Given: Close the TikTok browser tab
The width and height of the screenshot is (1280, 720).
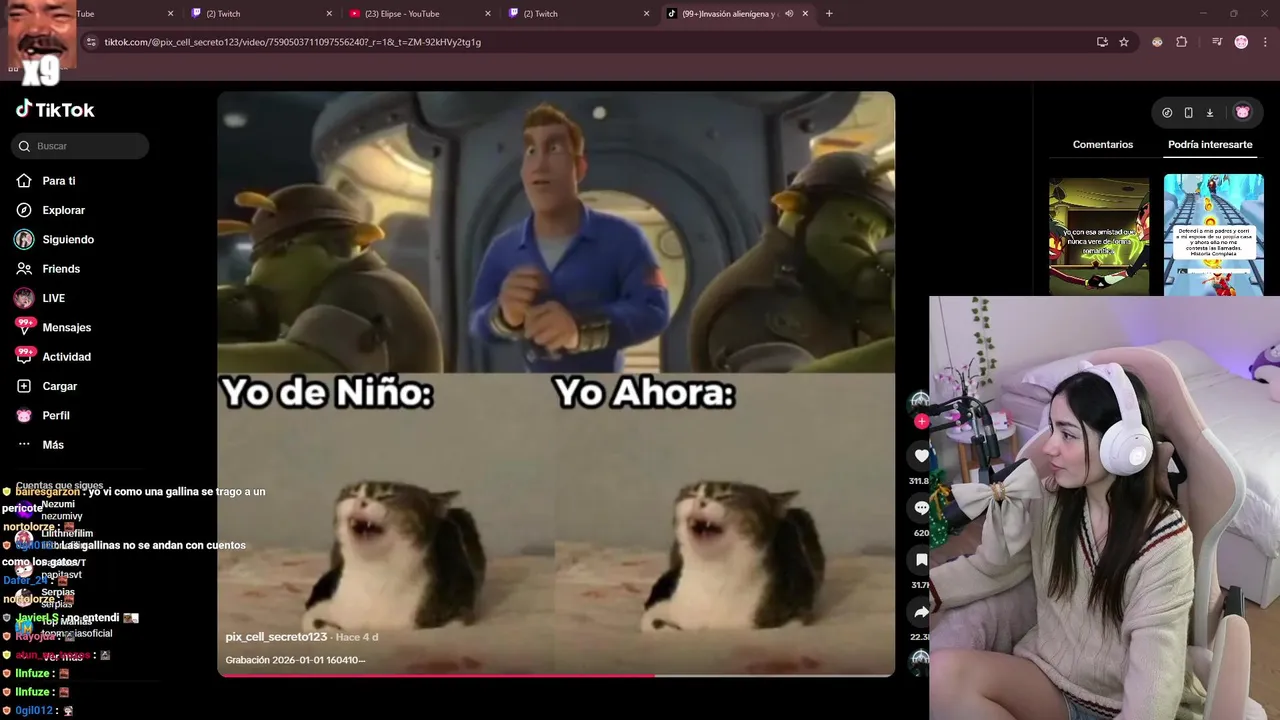Looking at the screenshot, I should point(805,14).
